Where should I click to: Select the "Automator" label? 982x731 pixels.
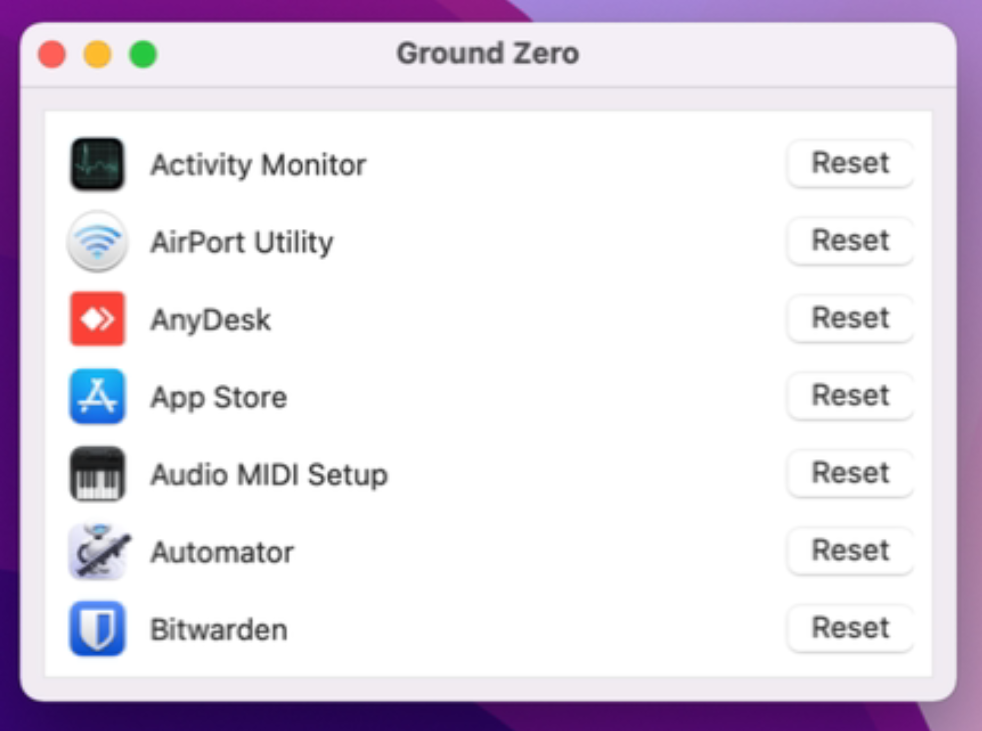(x=222, y=552)
